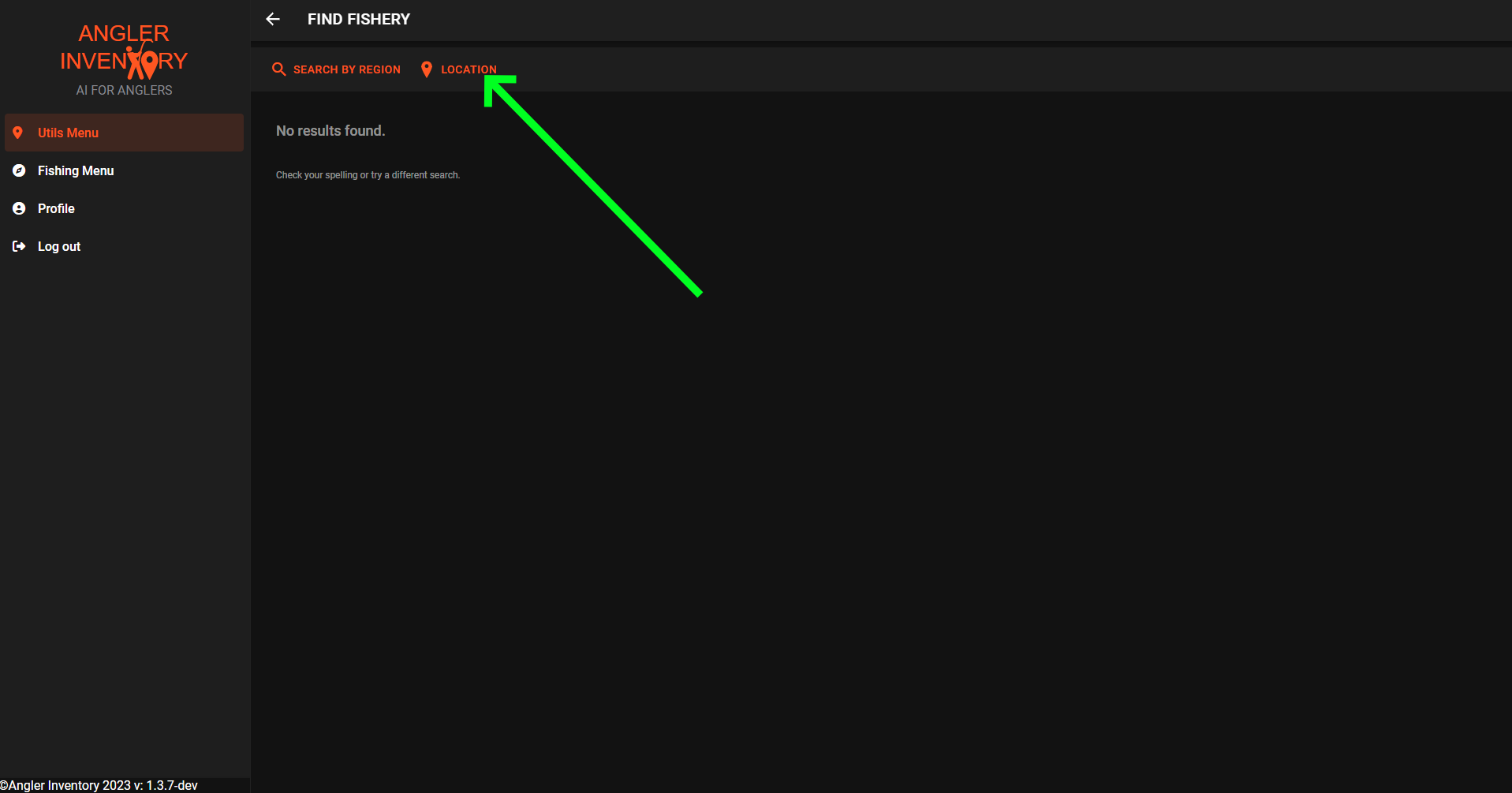The width and height of the screenshot is (1512, 793).
Task: Open Search By Region
Action: tap(346, 69)
